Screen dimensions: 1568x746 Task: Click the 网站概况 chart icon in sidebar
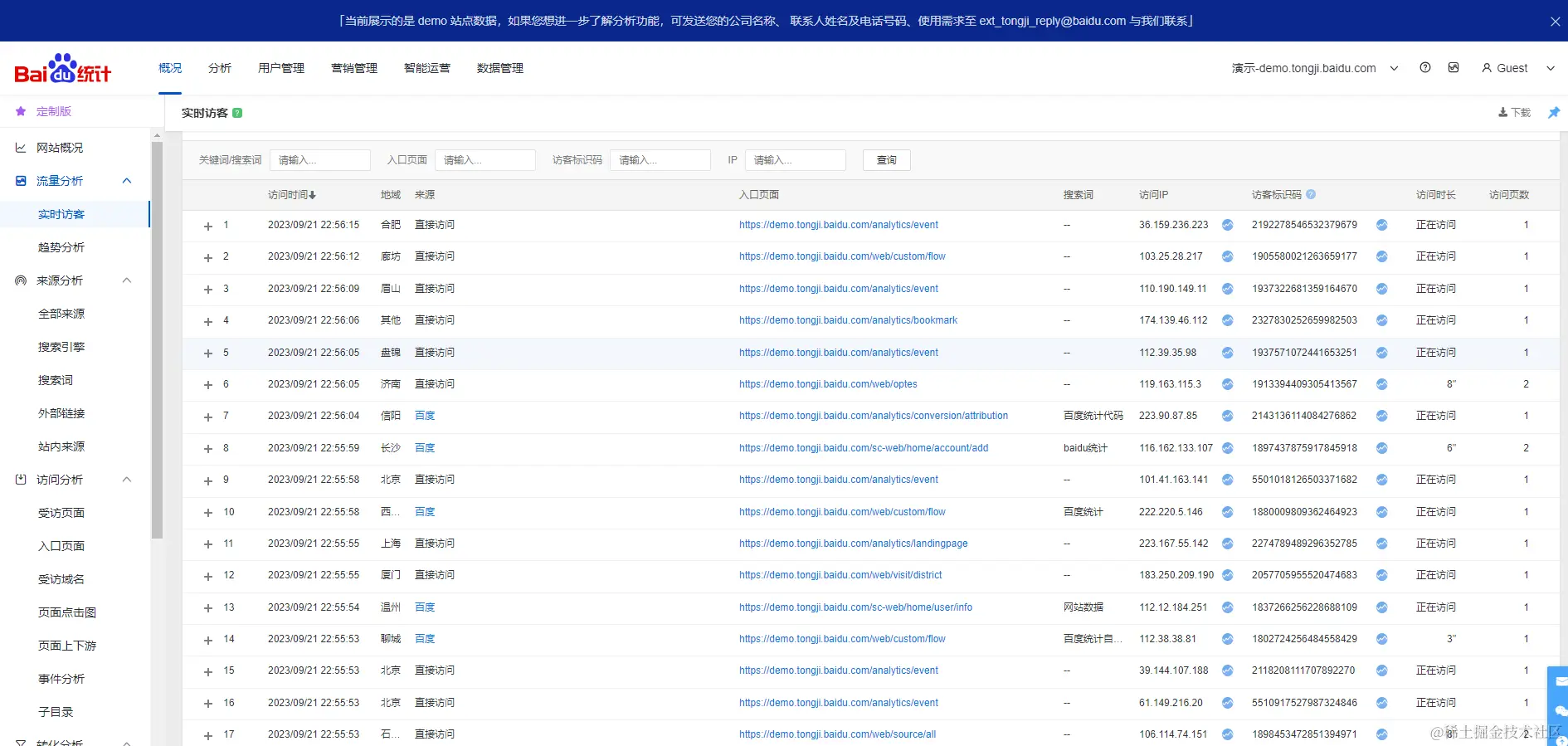pos(21,148)
